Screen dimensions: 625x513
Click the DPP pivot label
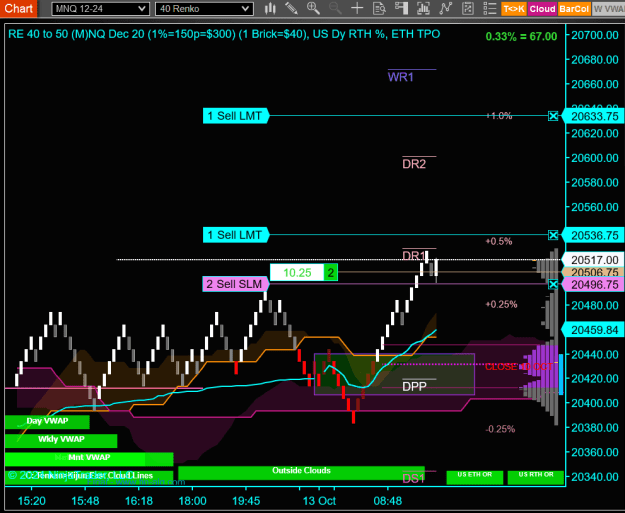click(x=414, y=386)
